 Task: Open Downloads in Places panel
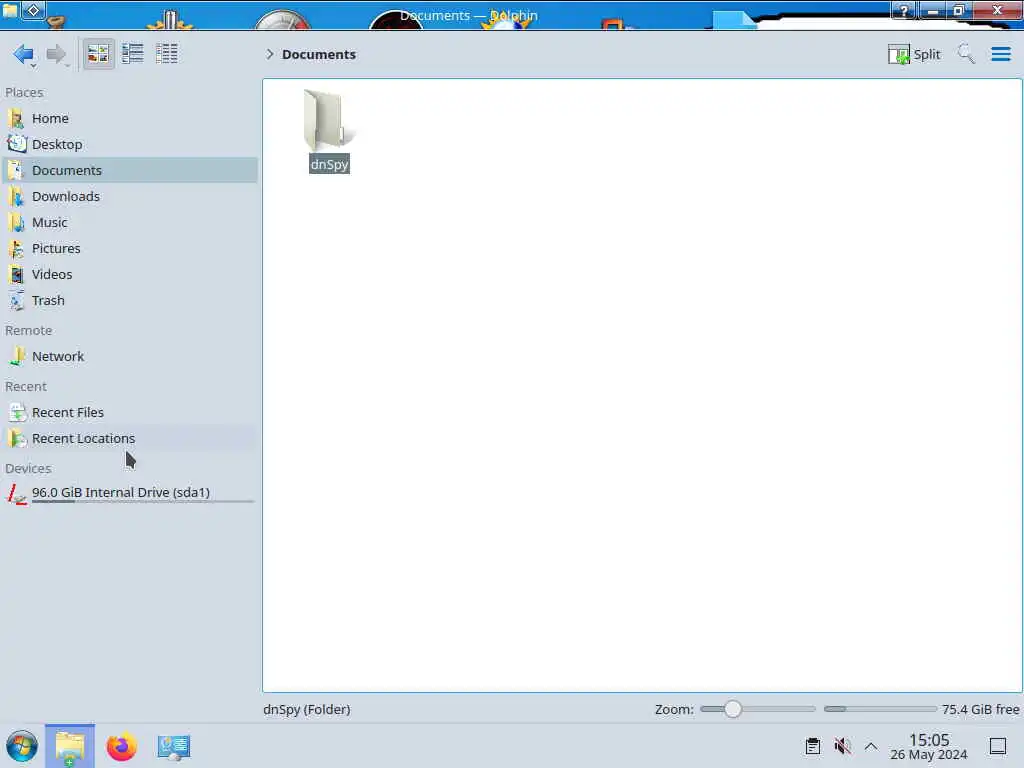[130, 197]
